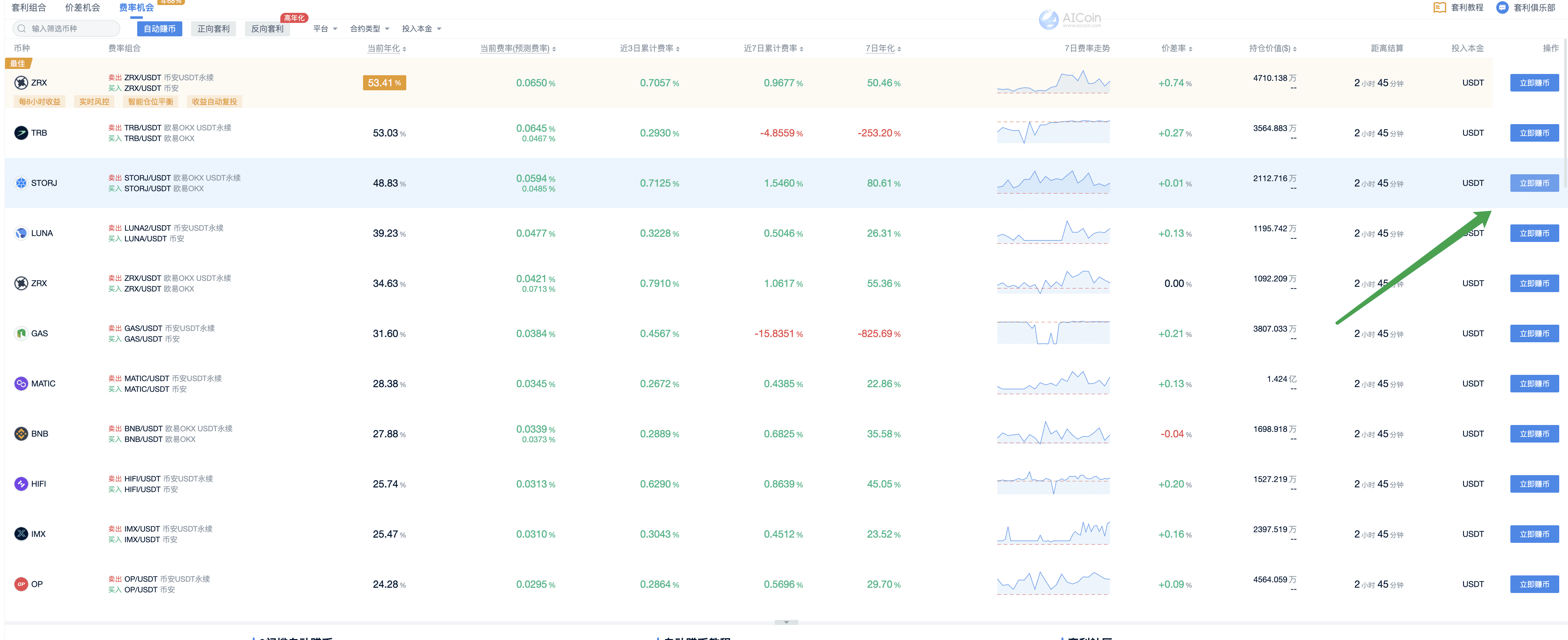Click the 实时风控 tag
The image size is (1568, 640).
(94, 102)
